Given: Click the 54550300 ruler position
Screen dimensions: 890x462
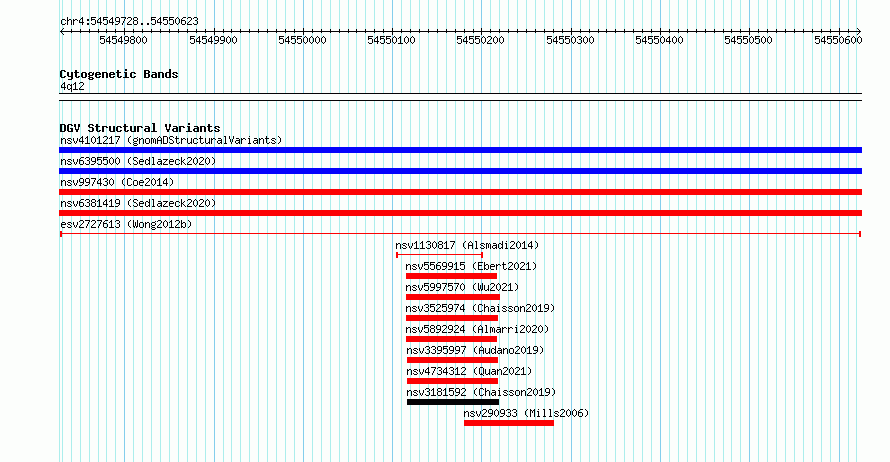Looking at the screenshot, I should [x=570, y=40].
